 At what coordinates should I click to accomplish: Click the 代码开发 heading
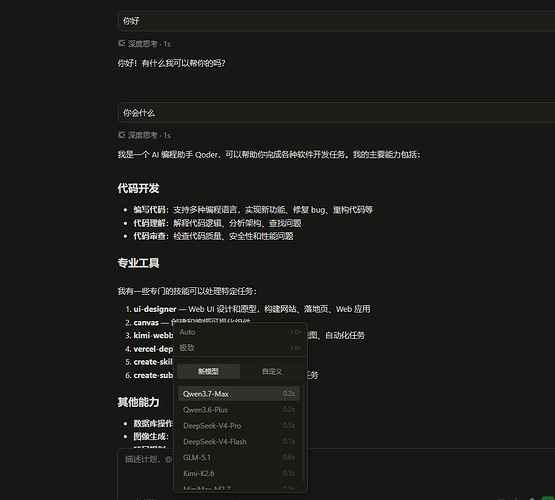[138, 188]
